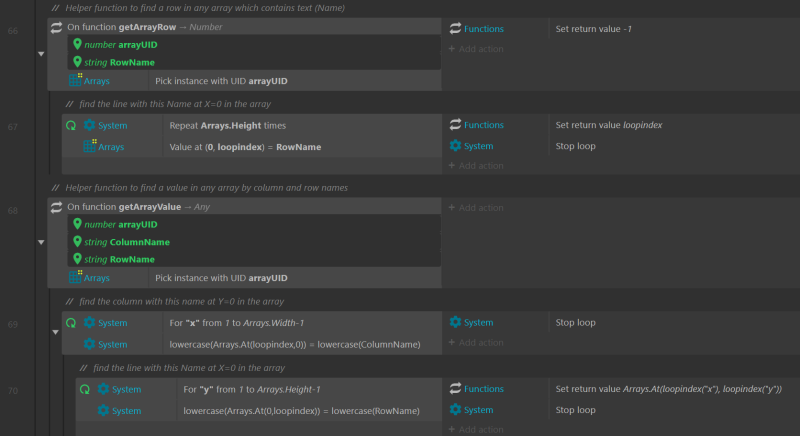Click Functions icon next to Set return value -1

pyautogui.click(x=455, y=29)
